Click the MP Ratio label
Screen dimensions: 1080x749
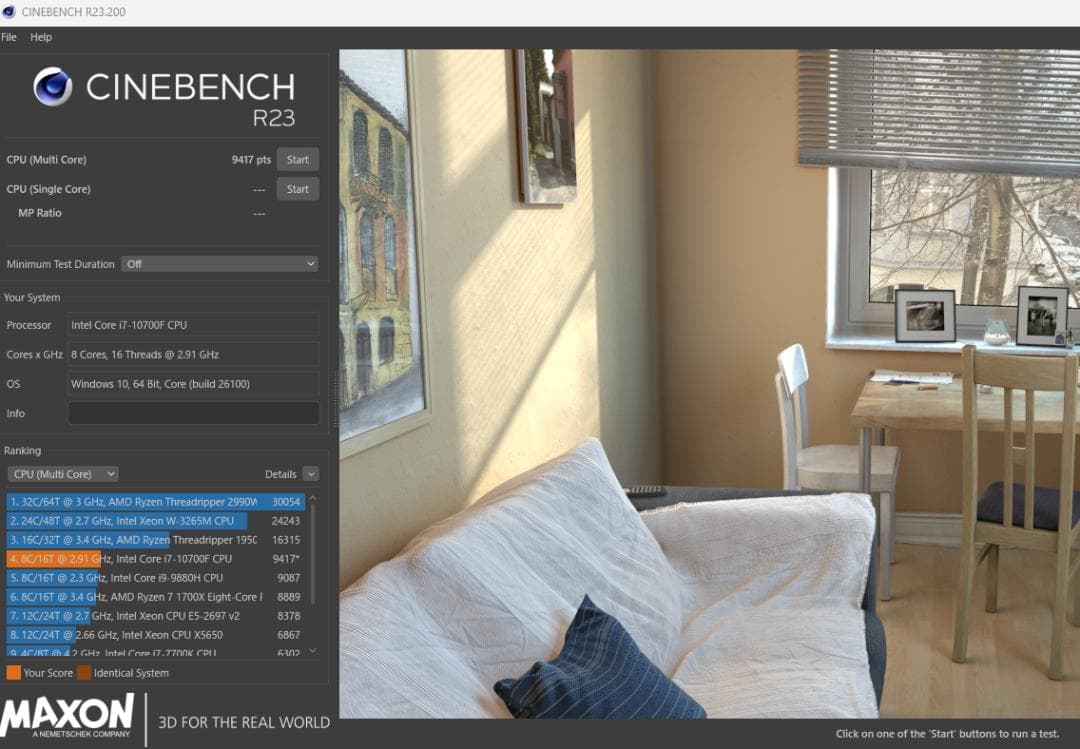(40, 213)
